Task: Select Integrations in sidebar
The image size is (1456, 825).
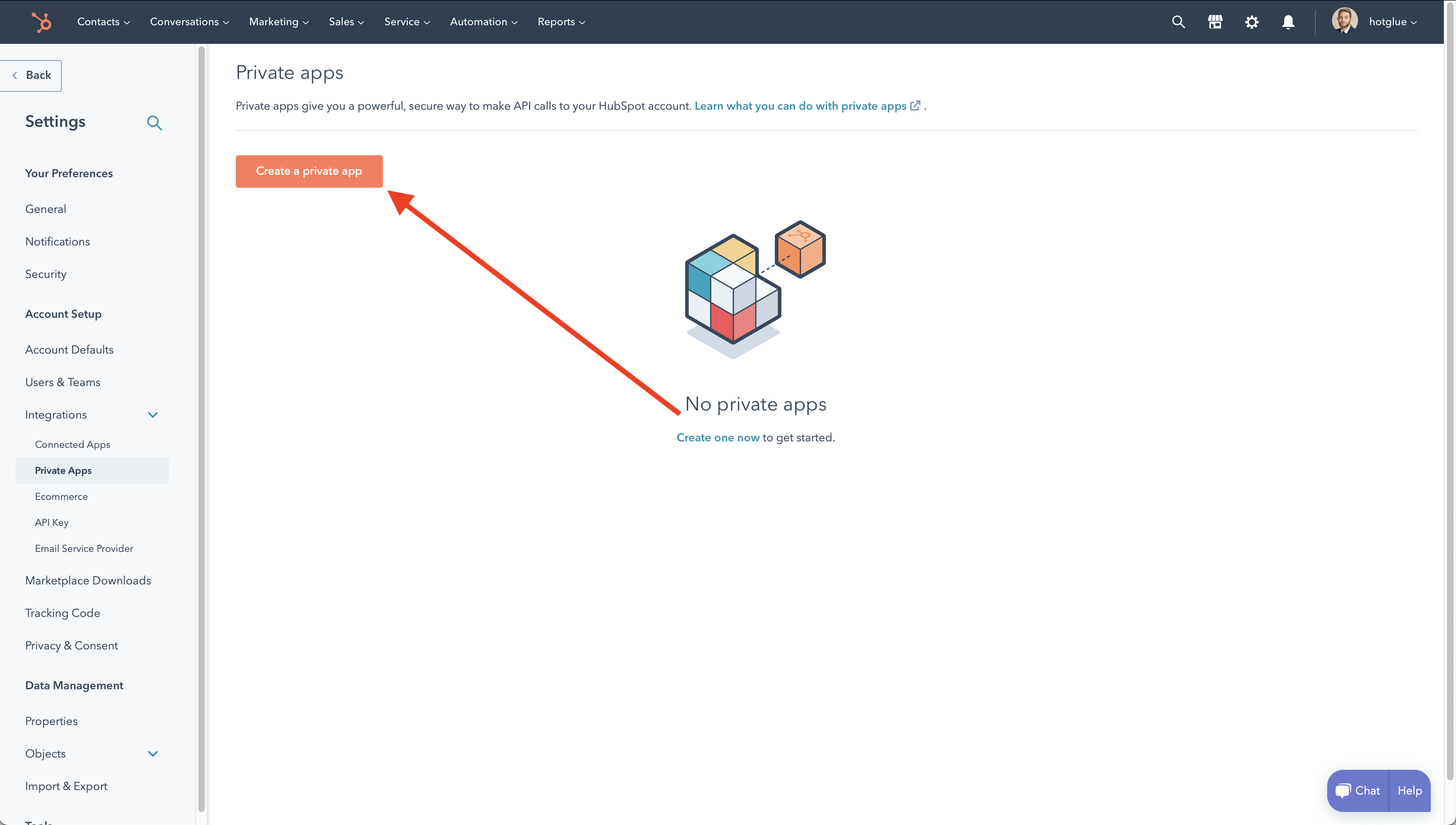Action: pos(56,415)
